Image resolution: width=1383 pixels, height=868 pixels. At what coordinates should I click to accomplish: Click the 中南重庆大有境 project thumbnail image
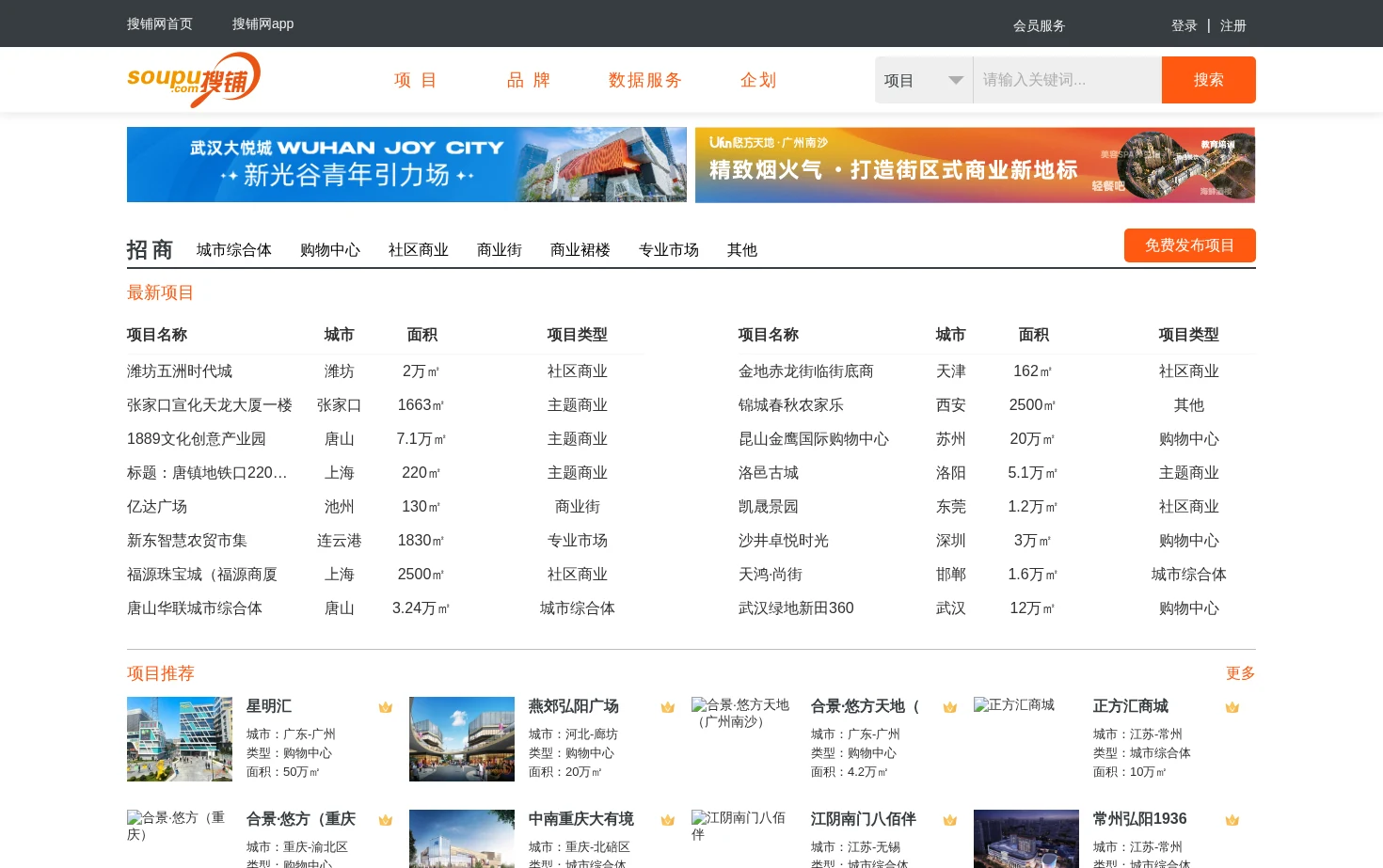462,839
